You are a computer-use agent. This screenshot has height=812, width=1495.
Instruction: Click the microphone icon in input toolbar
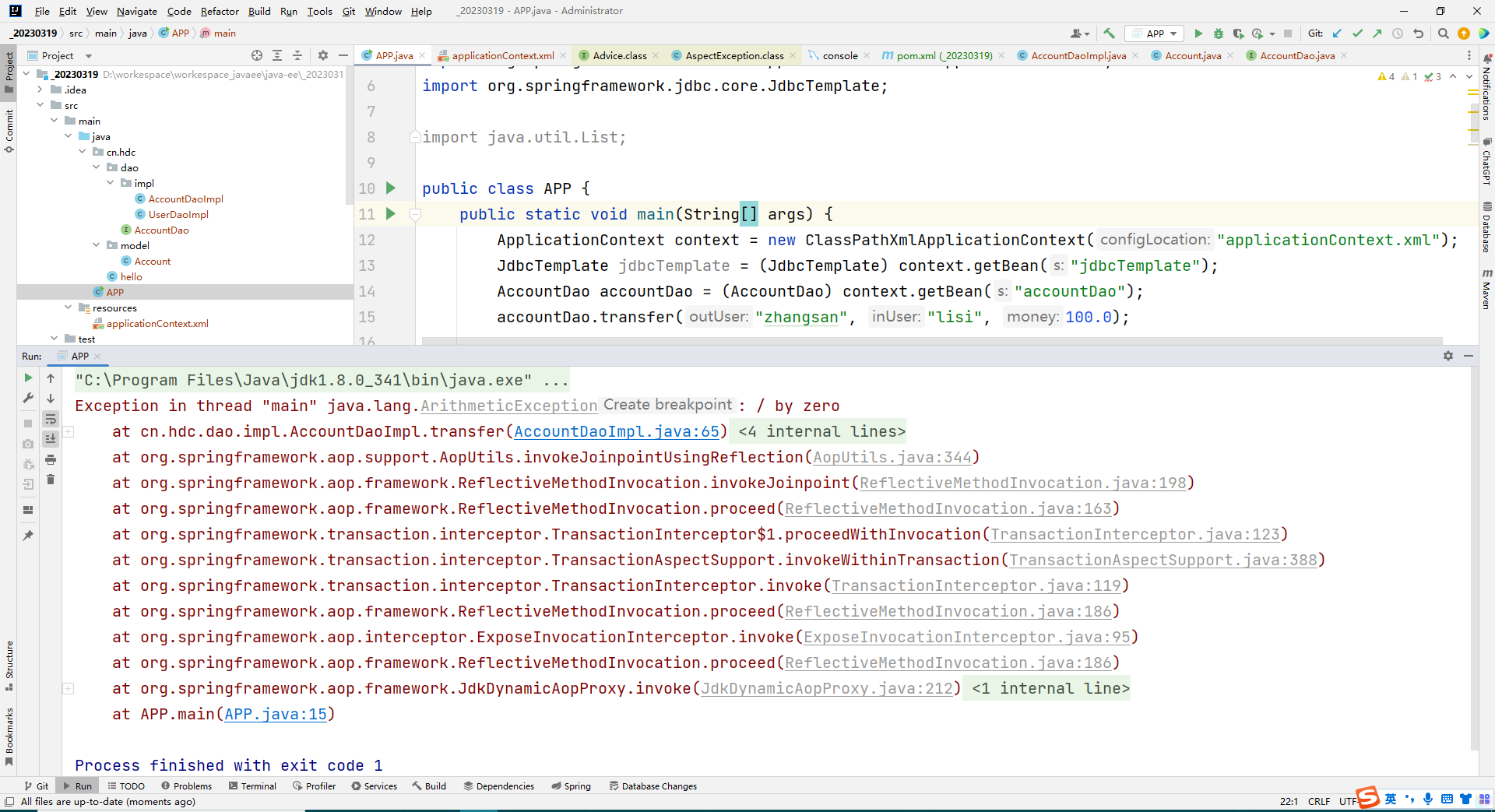point(1428,799)
